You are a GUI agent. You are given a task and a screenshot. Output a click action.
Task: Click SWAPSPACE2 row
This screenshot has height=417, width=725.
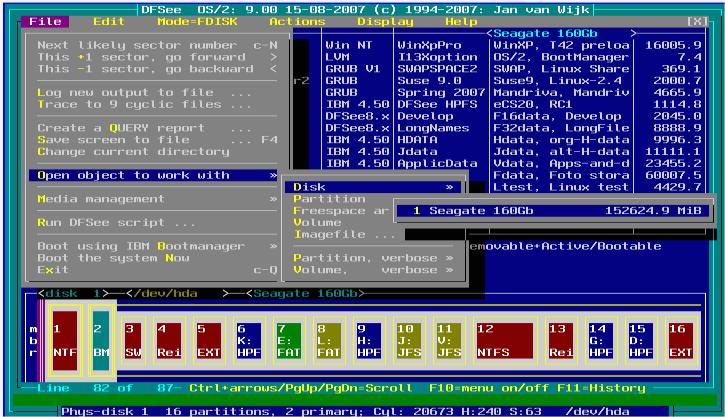513,69
